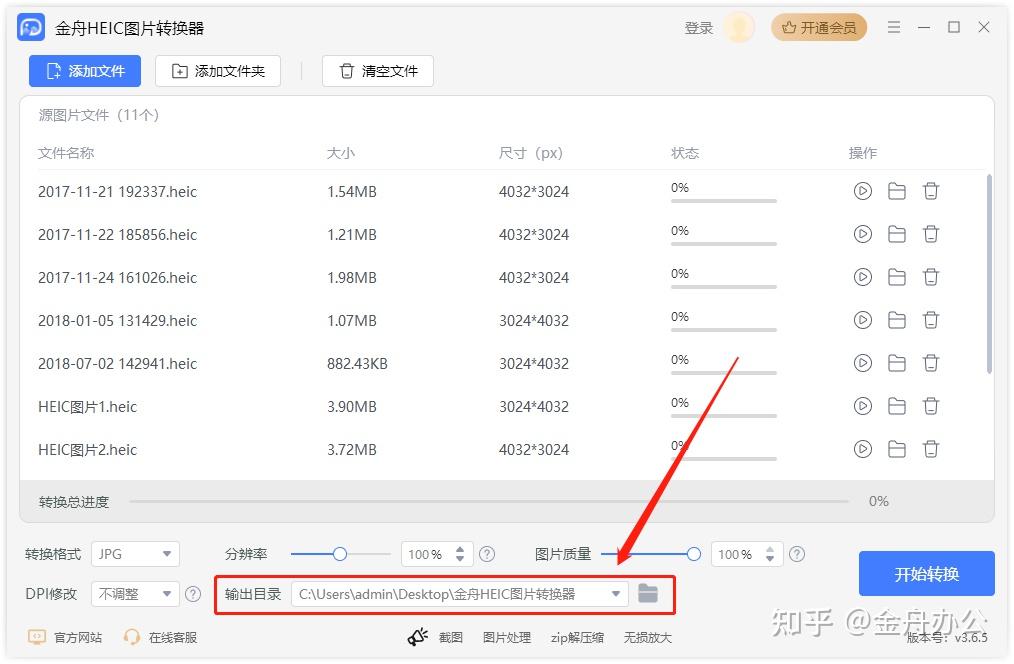Viewport: 1014px width, 664px height.
Task: Delete 2018-07-02 142941.heic with trash icon
Action: (x=931, y=363)
